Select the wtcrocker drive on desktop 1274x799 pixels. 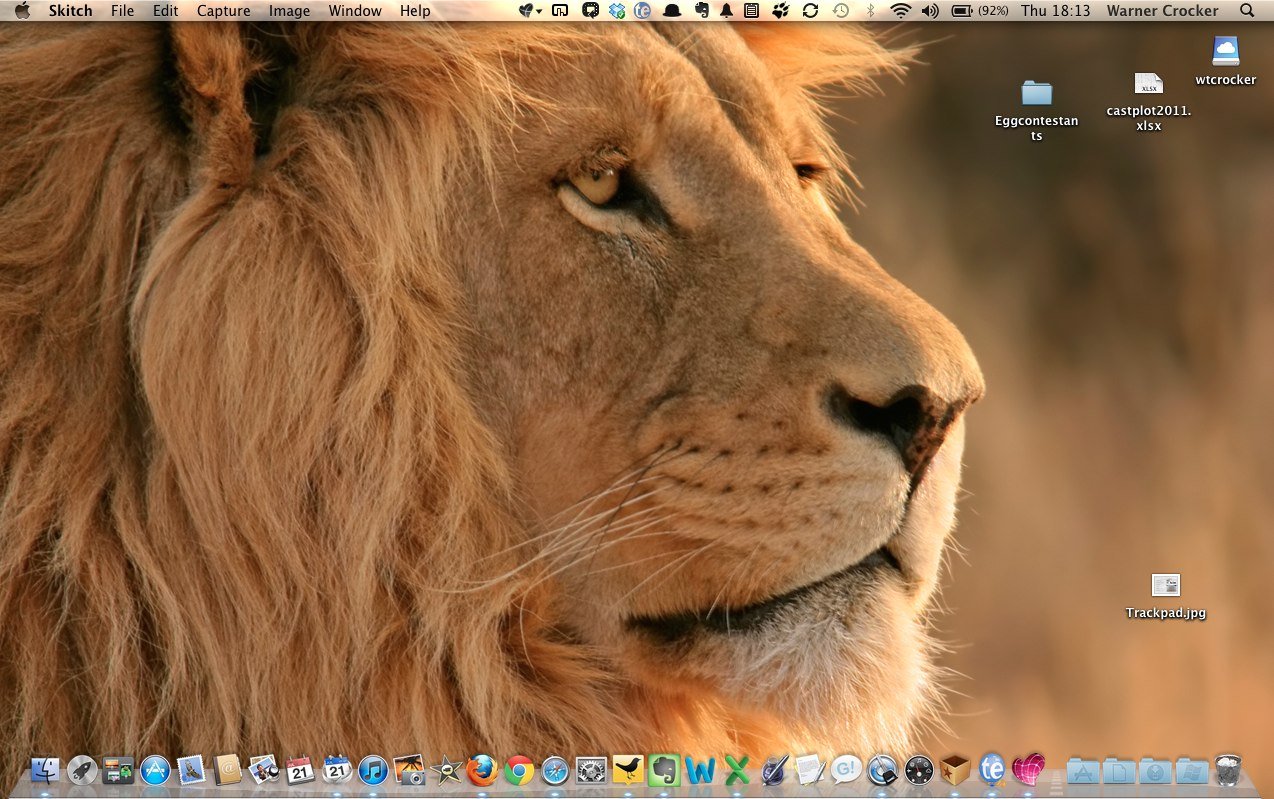[1226, 61]
